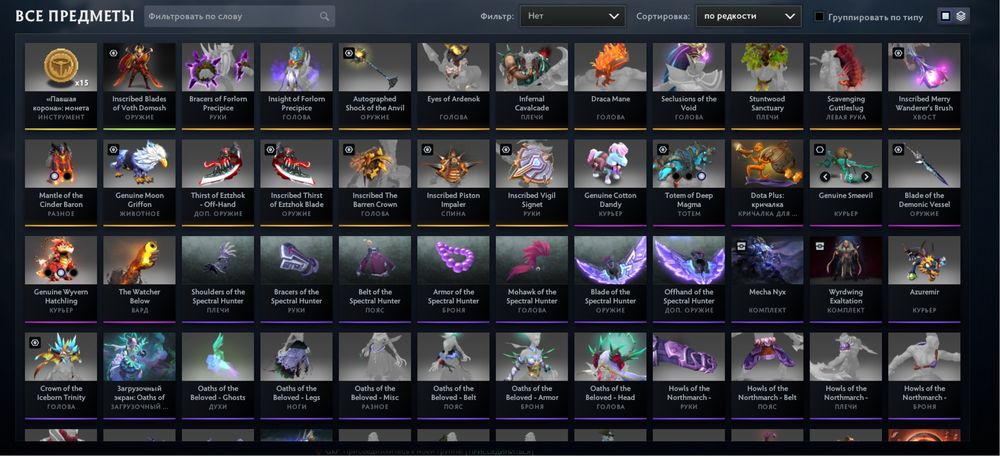This screenshot has height=456, width=1000.
Task: Click the set bundle icon on Mecha Nyx
Action: [x=742, y=246]
